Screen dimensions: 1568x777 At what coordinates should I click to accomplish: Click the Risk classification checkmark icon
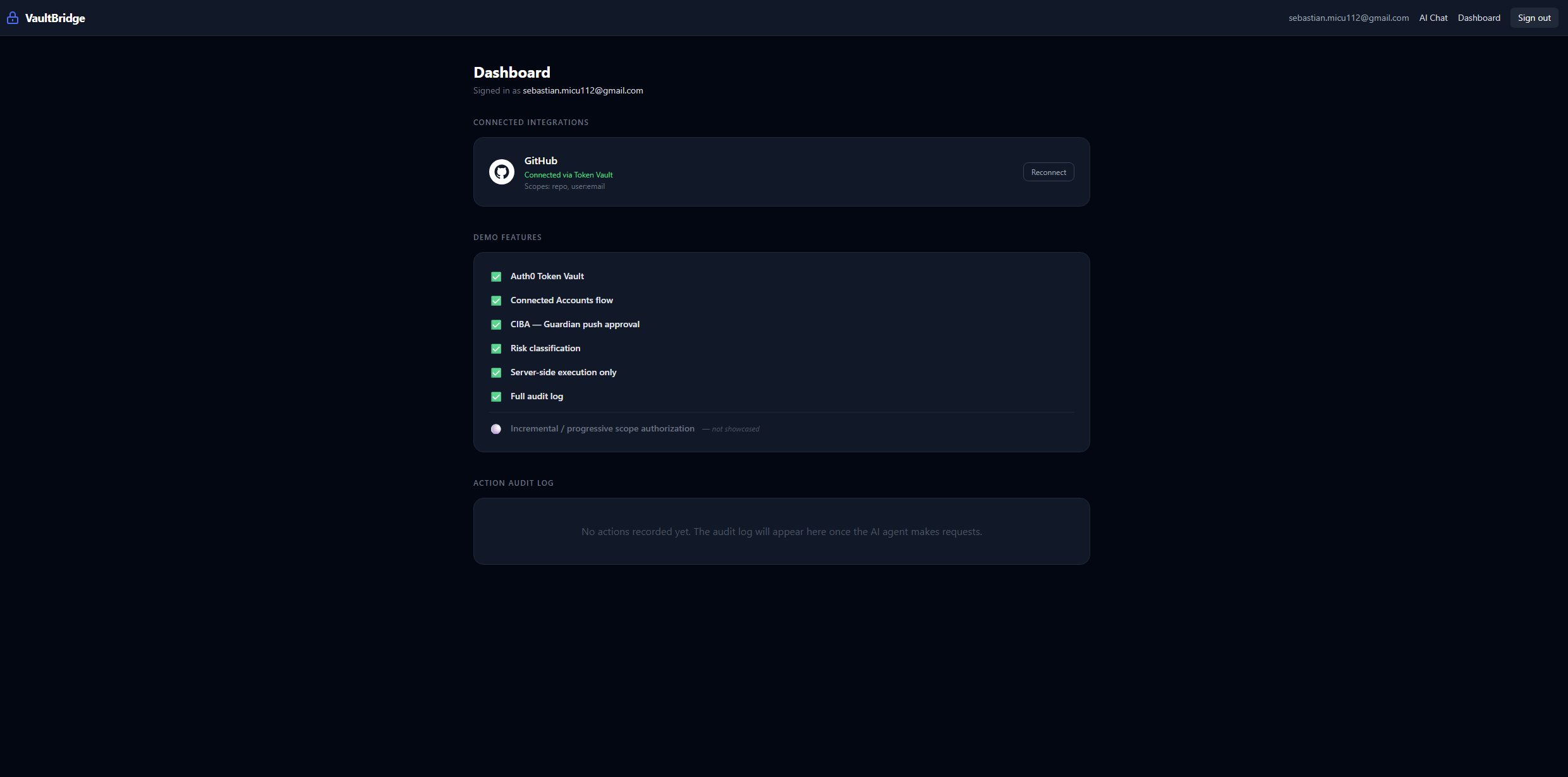[x=496, y=349]
